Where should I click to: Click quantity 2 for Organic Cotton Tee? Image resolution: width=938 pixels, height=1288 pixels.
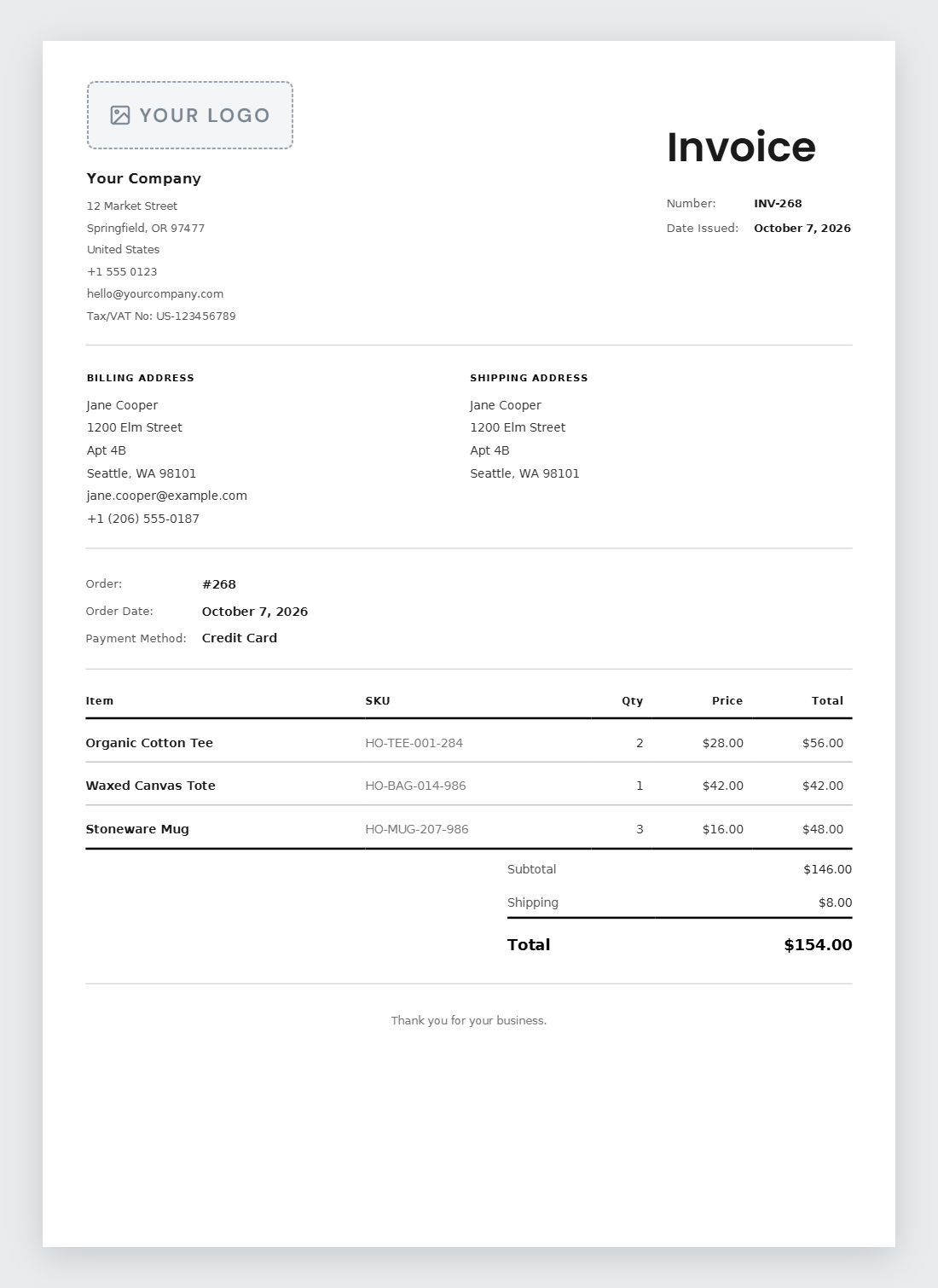tap(640, 743)
